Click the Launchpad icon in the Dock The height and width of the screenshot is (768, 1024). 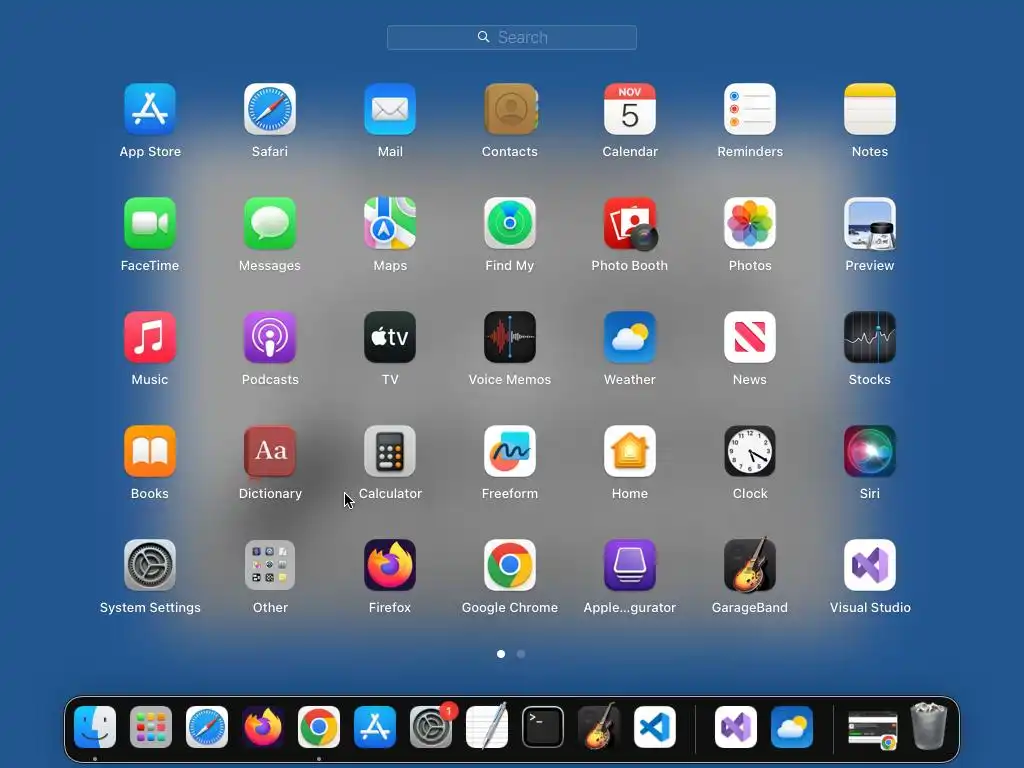[151, 727]
